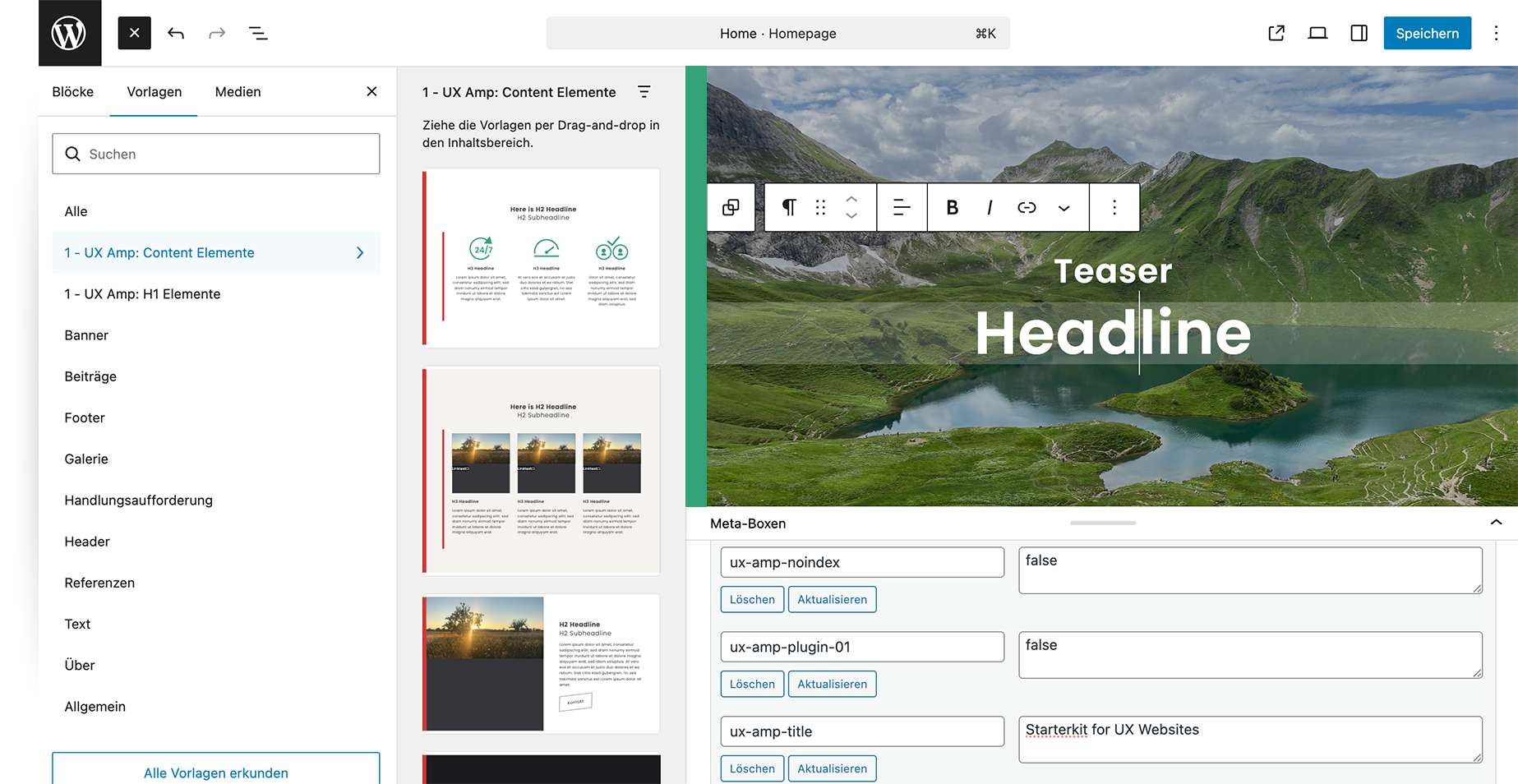Apply Bold formatting to the text
The height and width of the screenshot is (784, 1518).
tap(951, 207)
